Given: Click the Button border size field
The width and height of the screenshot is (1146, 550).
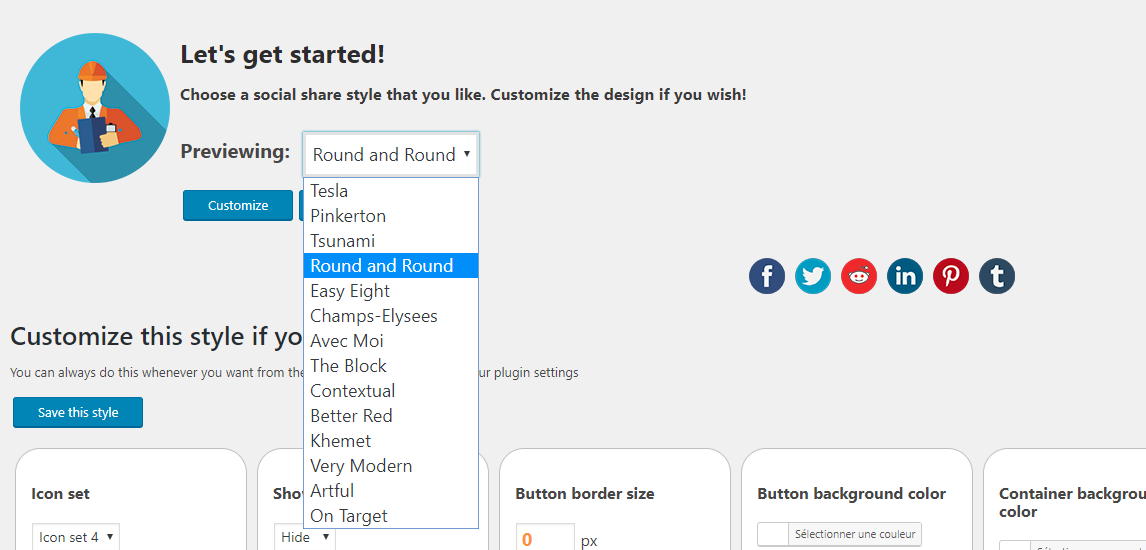Looking at the screenshot, I should pyautogui.click(x=545, y=537).
